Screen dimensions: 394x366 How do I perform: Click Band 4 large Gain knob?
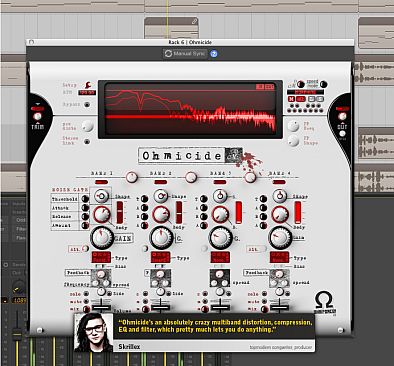(x=280, y=238)
